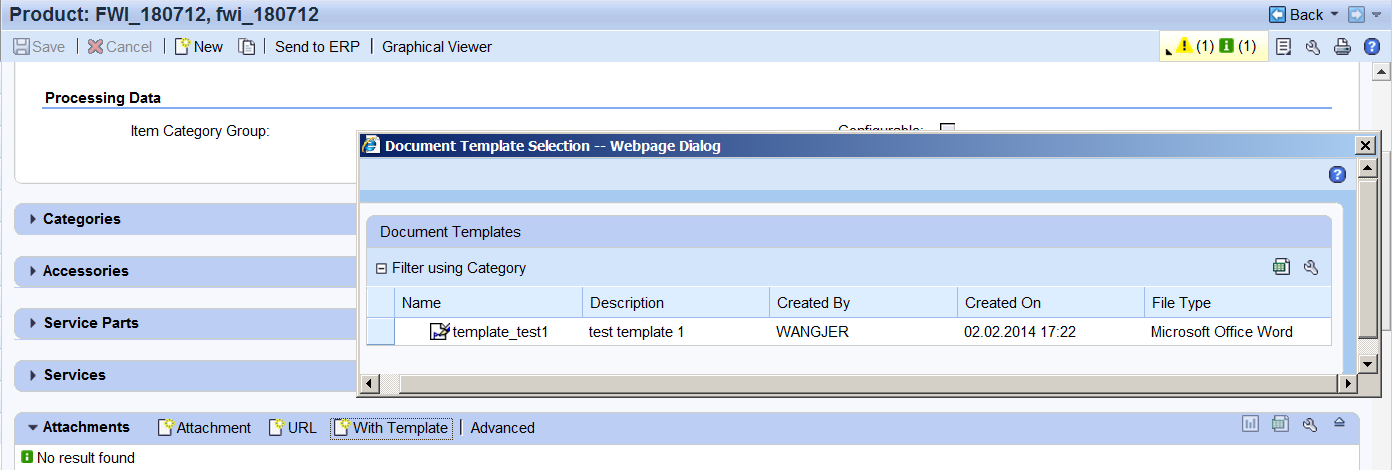The width and height of the screenshot is (1392, 470).
Task: Click the Attachments chart icon
Action: click(x=1250, y=424)
